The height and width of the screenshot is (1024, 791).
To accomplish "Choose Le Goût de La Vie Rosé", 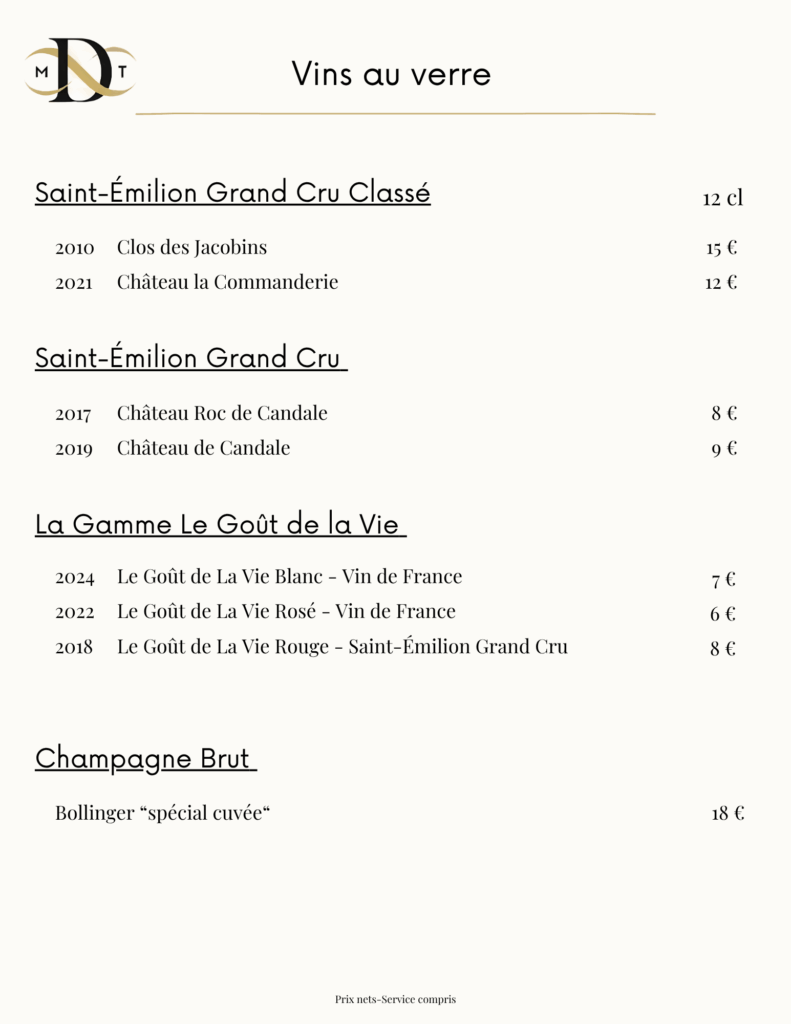I will point(286,611).
